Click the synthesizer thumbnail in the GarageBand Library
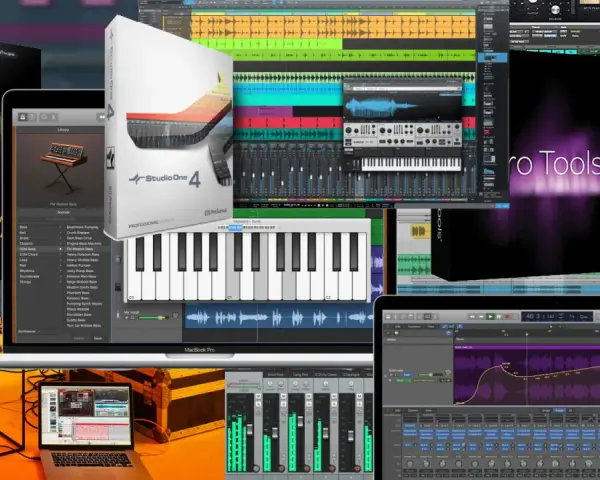 (x=64, y=167)
